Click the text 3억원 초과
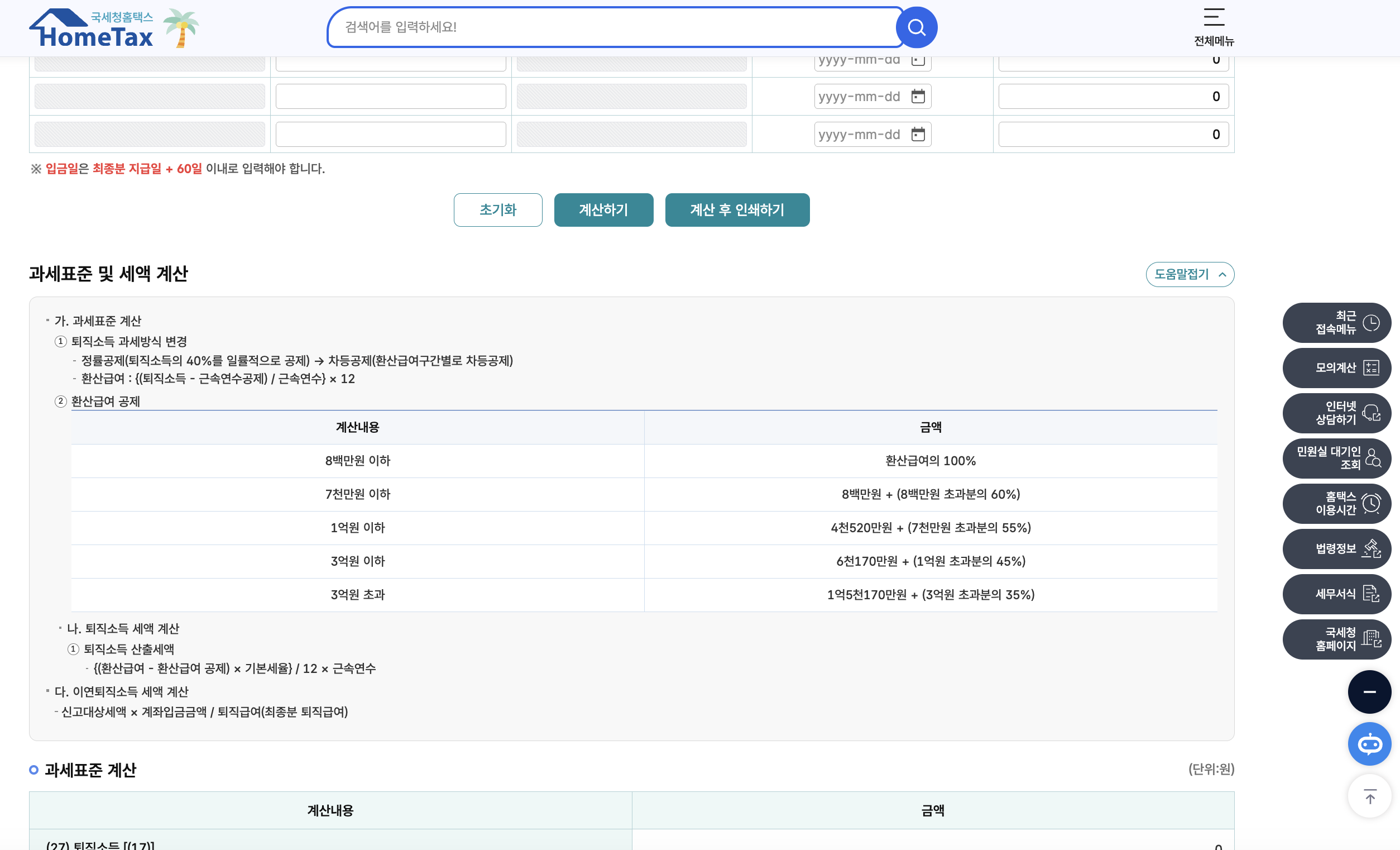The image size is (1400, 850). pyautogui.click(x=357, y=595)
